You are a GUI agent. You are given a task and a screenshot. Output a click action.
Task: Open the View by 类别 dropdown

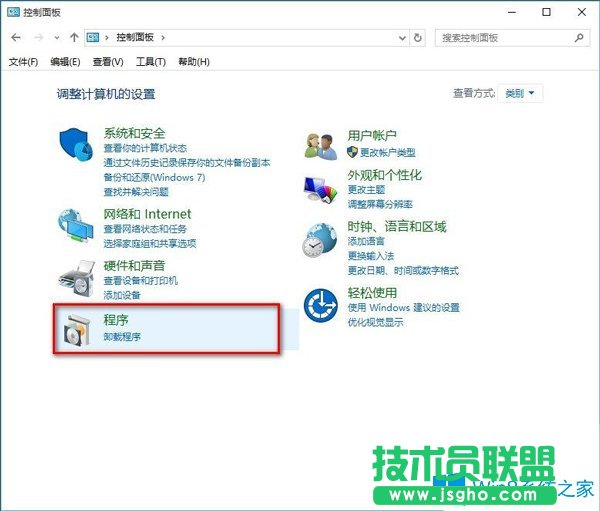pos(519,93)
